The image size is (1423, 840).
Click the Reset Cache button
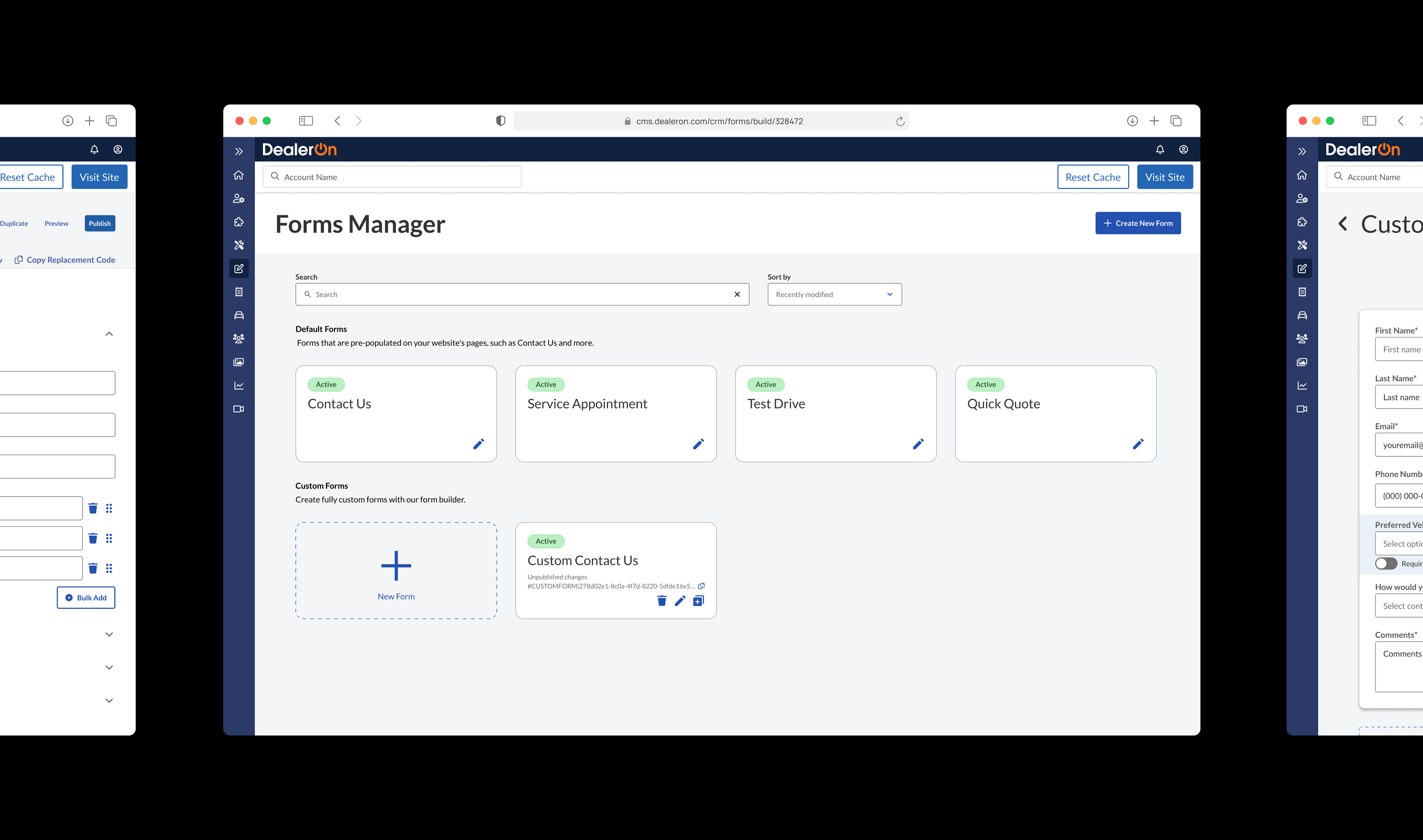pyautogui.click(x=1092, y=177)
